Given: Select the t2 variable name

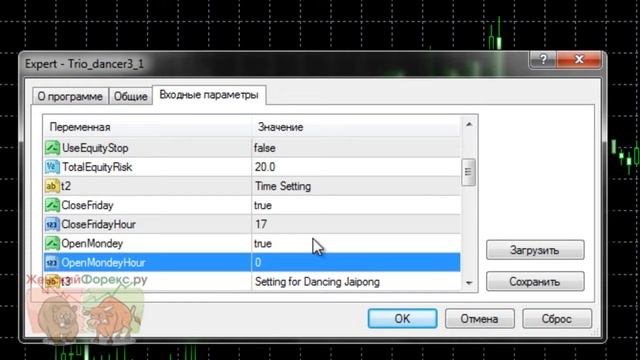Looking at the screenshot, I should pos(66,186).
